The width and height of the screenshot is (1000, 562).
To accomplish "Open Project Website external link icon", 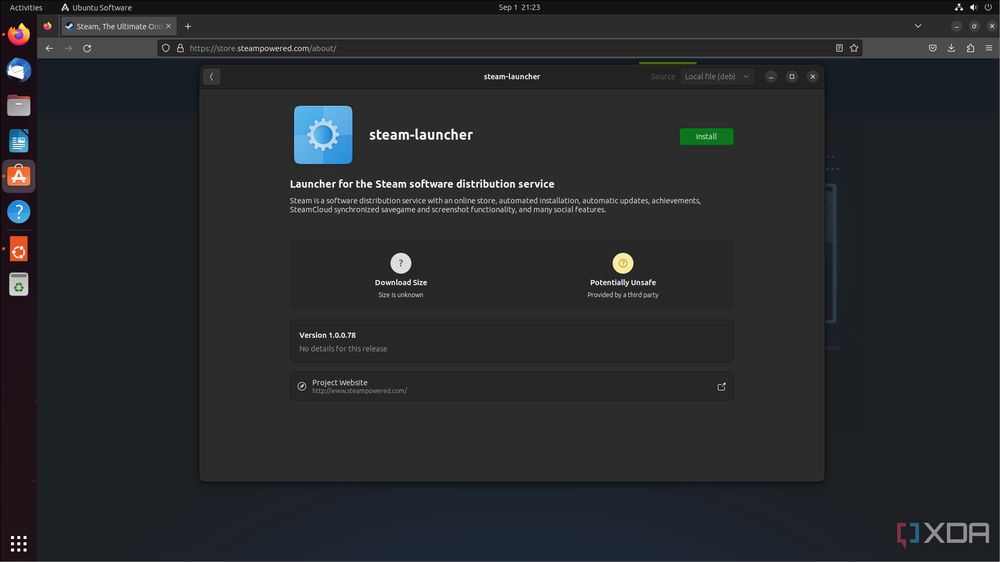I will click(721, 387).
